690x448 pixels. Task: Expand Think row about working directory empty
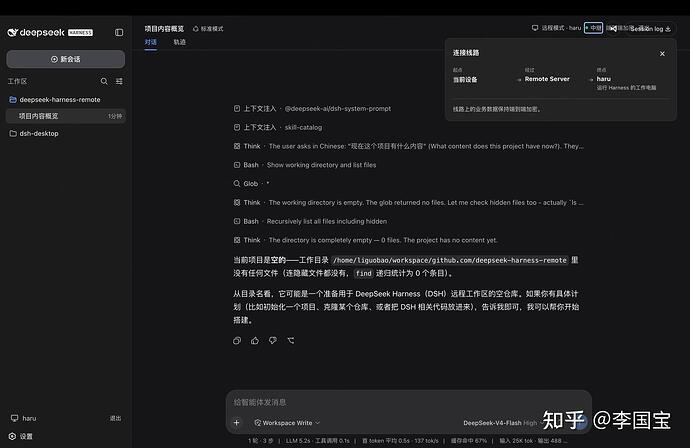click(x=408, y=202)
